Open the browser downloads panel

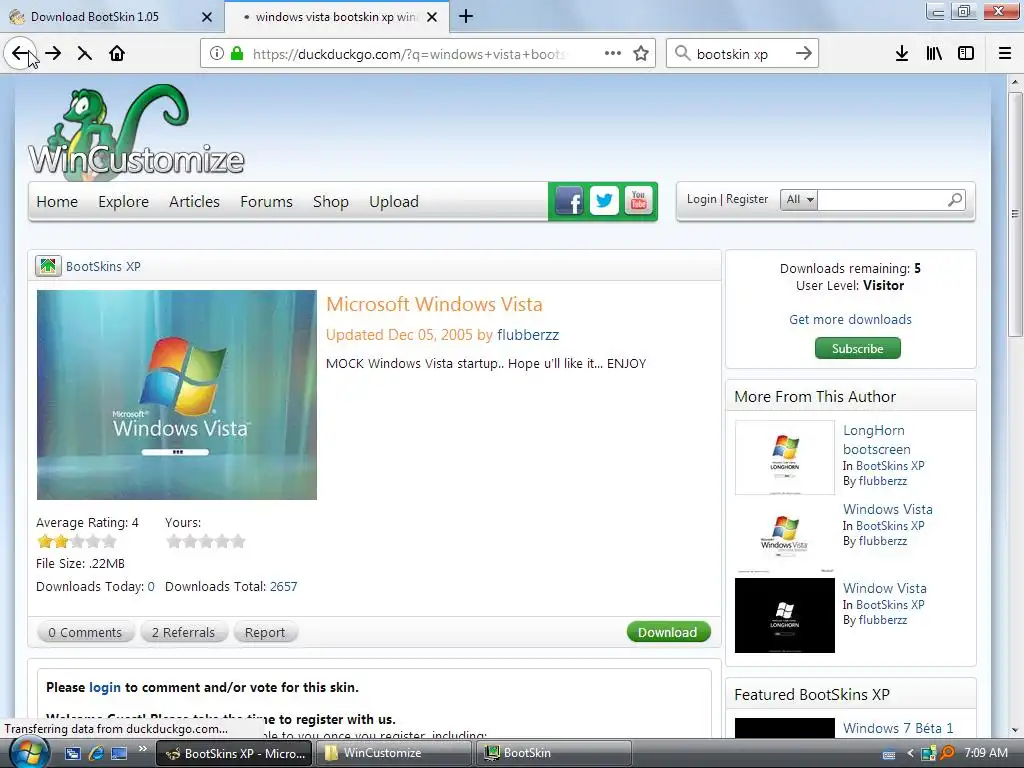tap(901, 54)
